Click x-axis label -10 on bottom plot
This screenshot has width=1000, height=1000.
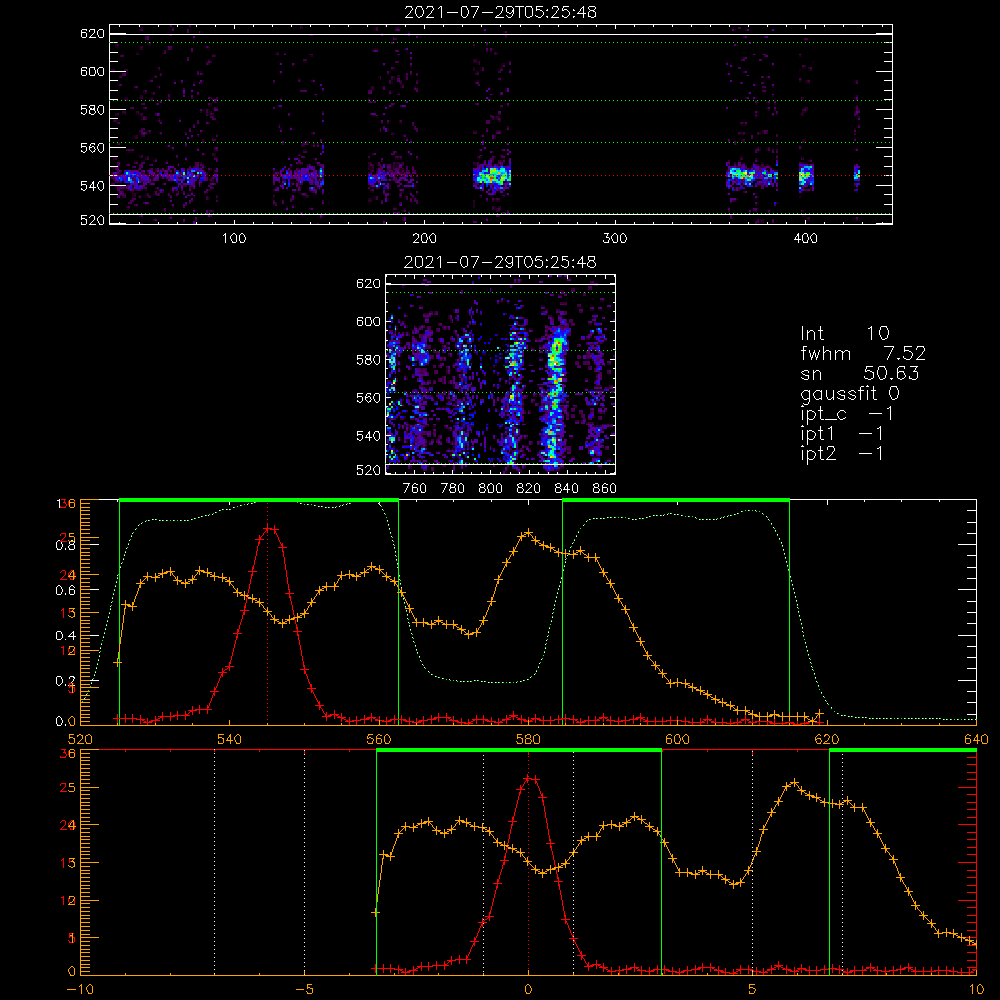80,990
